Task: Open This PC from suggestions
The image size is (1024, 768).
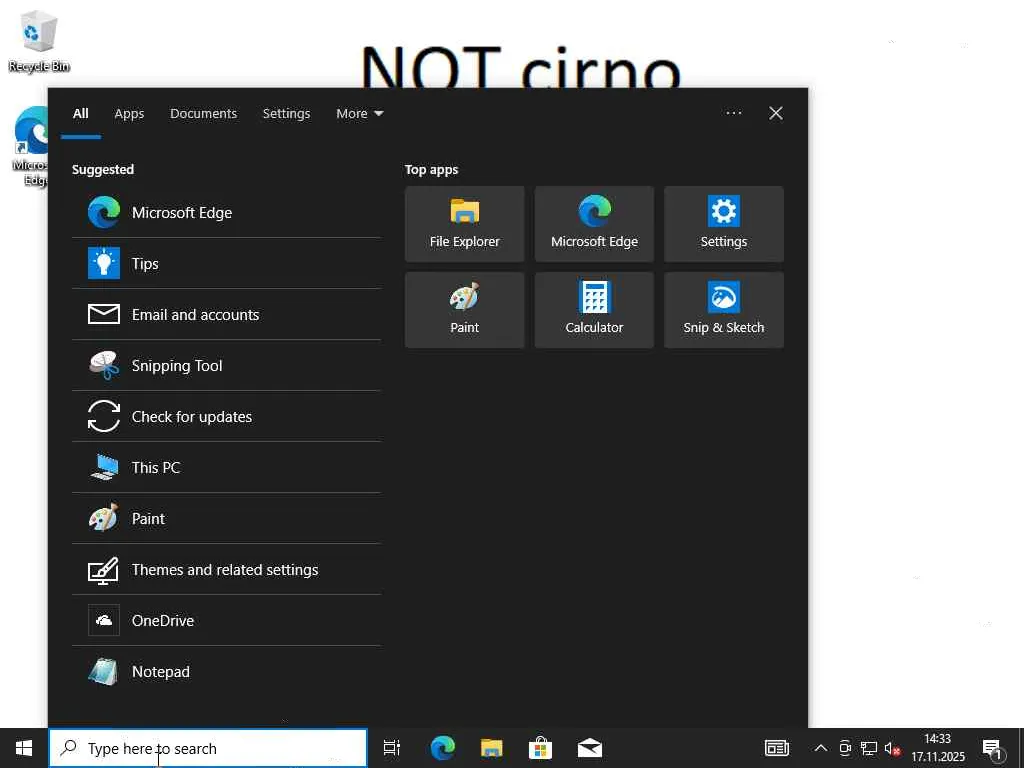Action: (226, 467)
